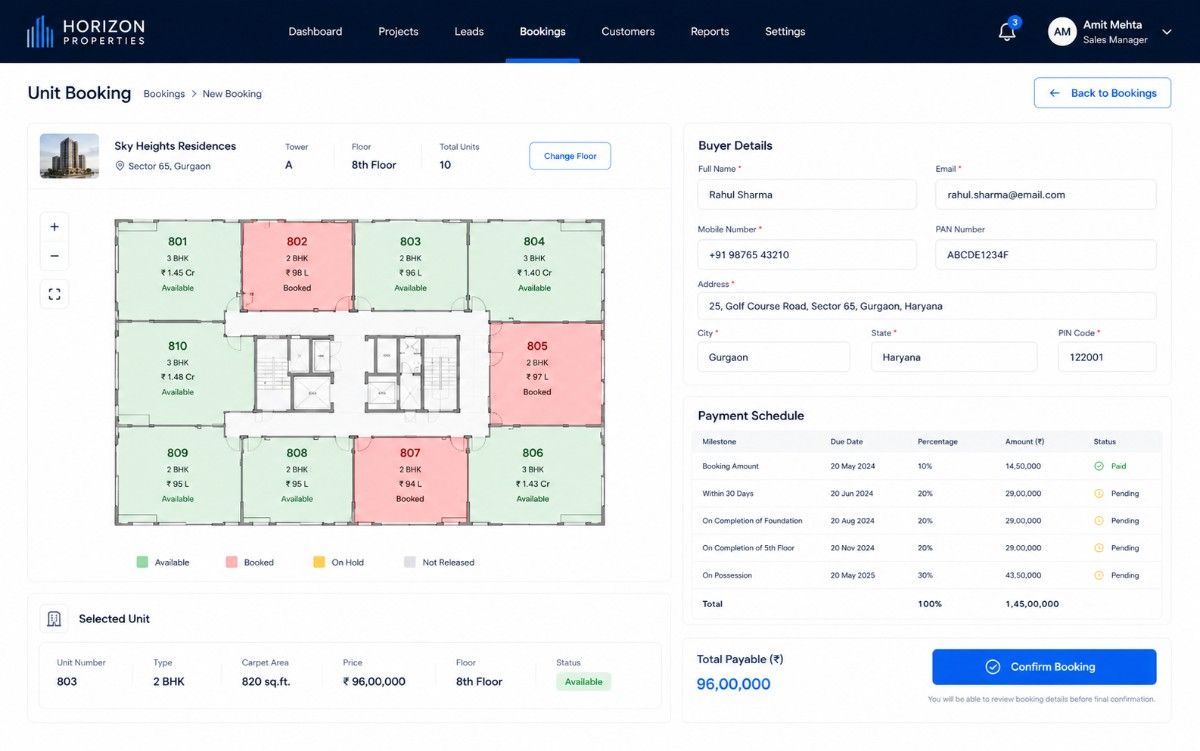Click the red Booked legend swatch
1200x751 pixels.
(231, 562)
